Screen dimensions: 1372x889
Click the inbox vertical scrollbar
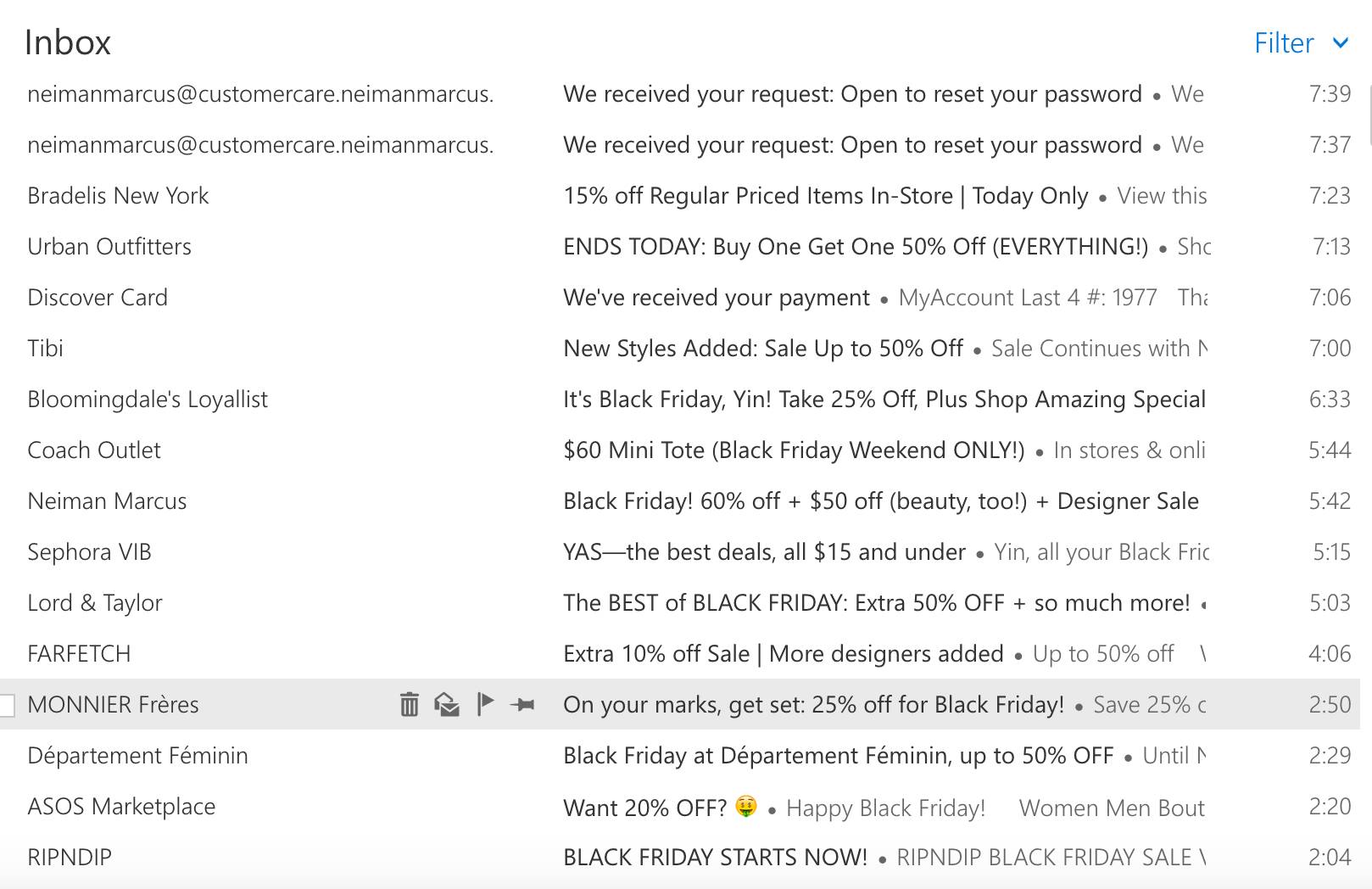point(1367,119)
